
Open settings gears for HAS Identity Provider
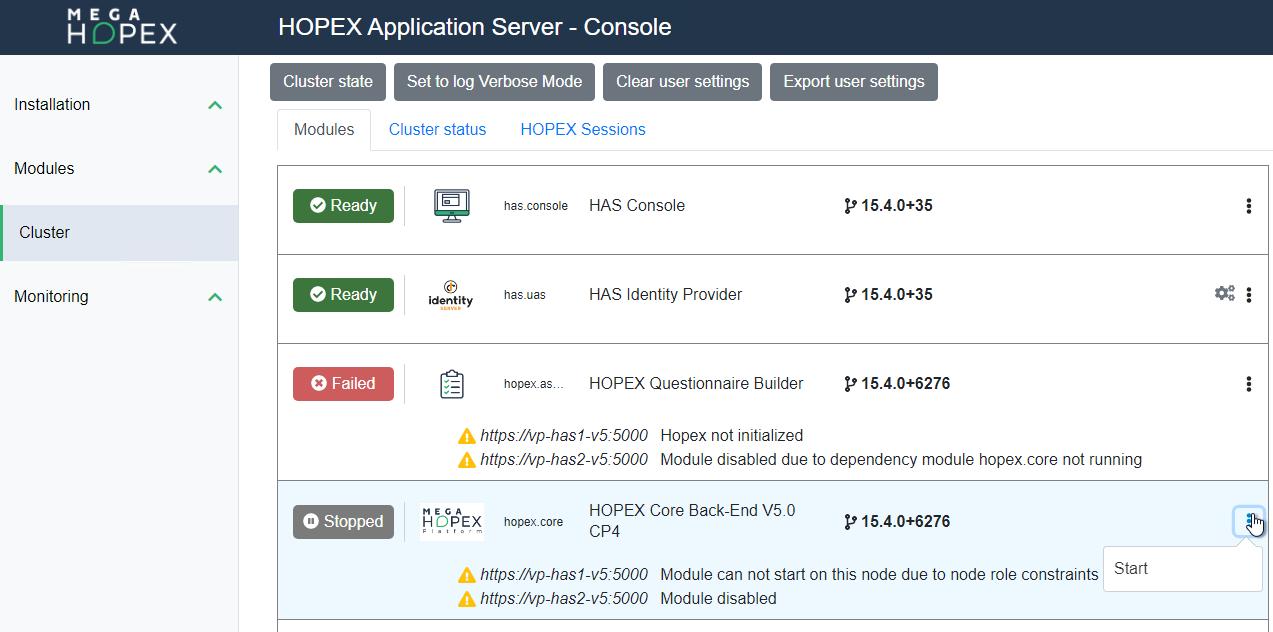(x=1224, y=294)
